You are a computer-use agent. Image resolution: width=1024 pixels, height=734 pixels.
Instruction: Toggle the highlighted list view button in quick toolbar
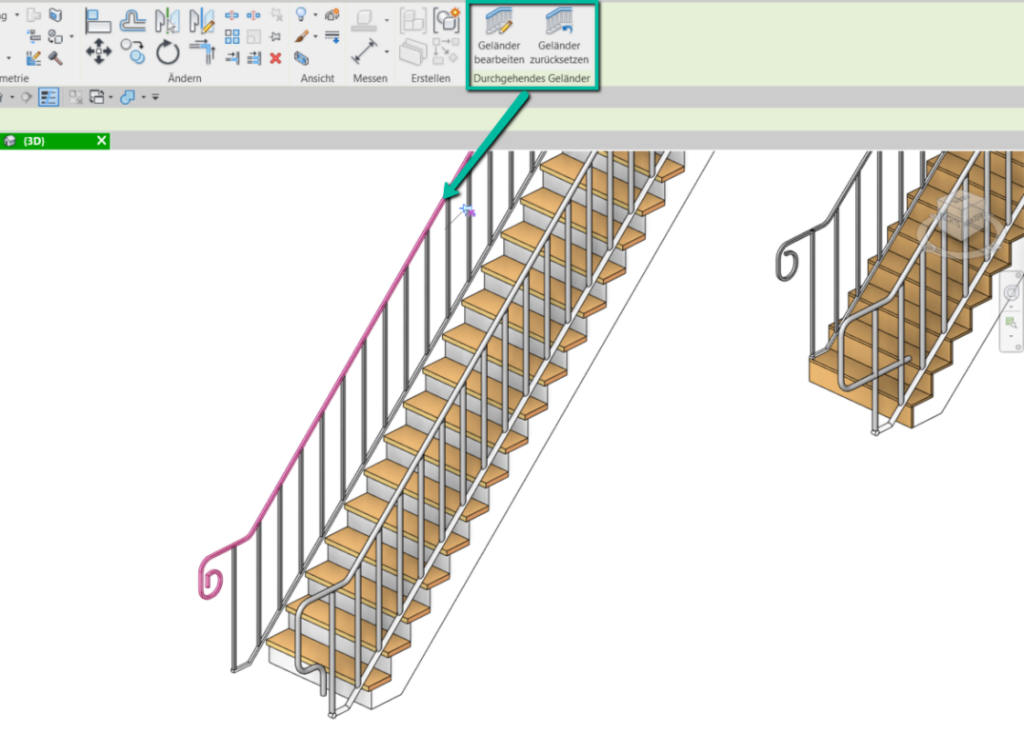(x=49, y=97)
